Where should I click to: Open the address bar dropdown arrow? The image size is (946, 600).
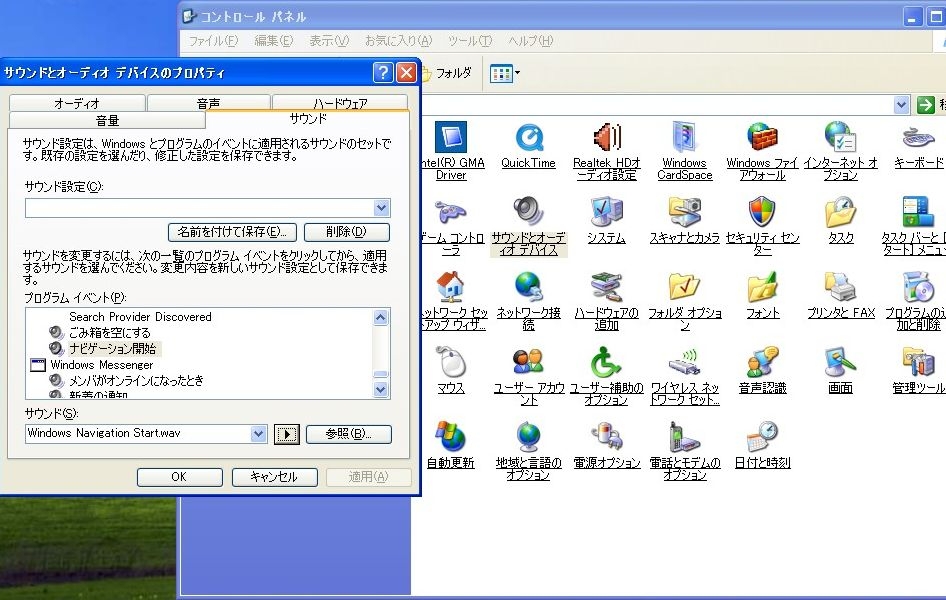pyautogui.click(x=901, y=105)
